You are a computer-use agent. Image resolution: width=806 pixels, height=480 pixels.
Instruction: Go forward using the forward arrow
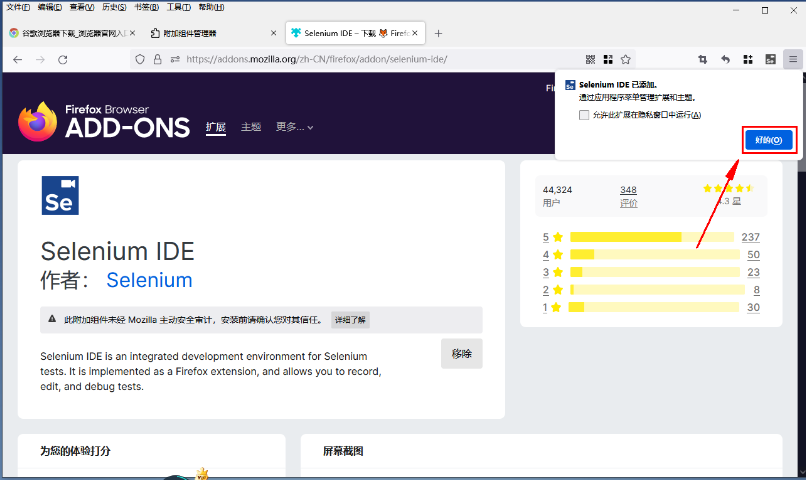coord(40,60)
